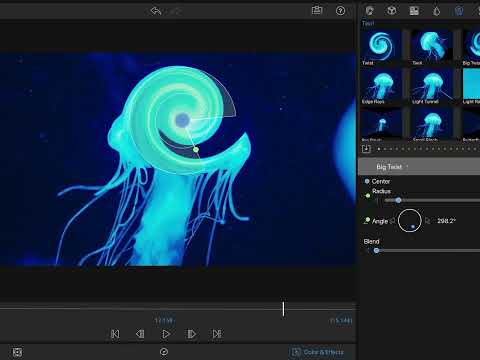Switch to the droplet blur effects tab

click(x=437, y=11)
